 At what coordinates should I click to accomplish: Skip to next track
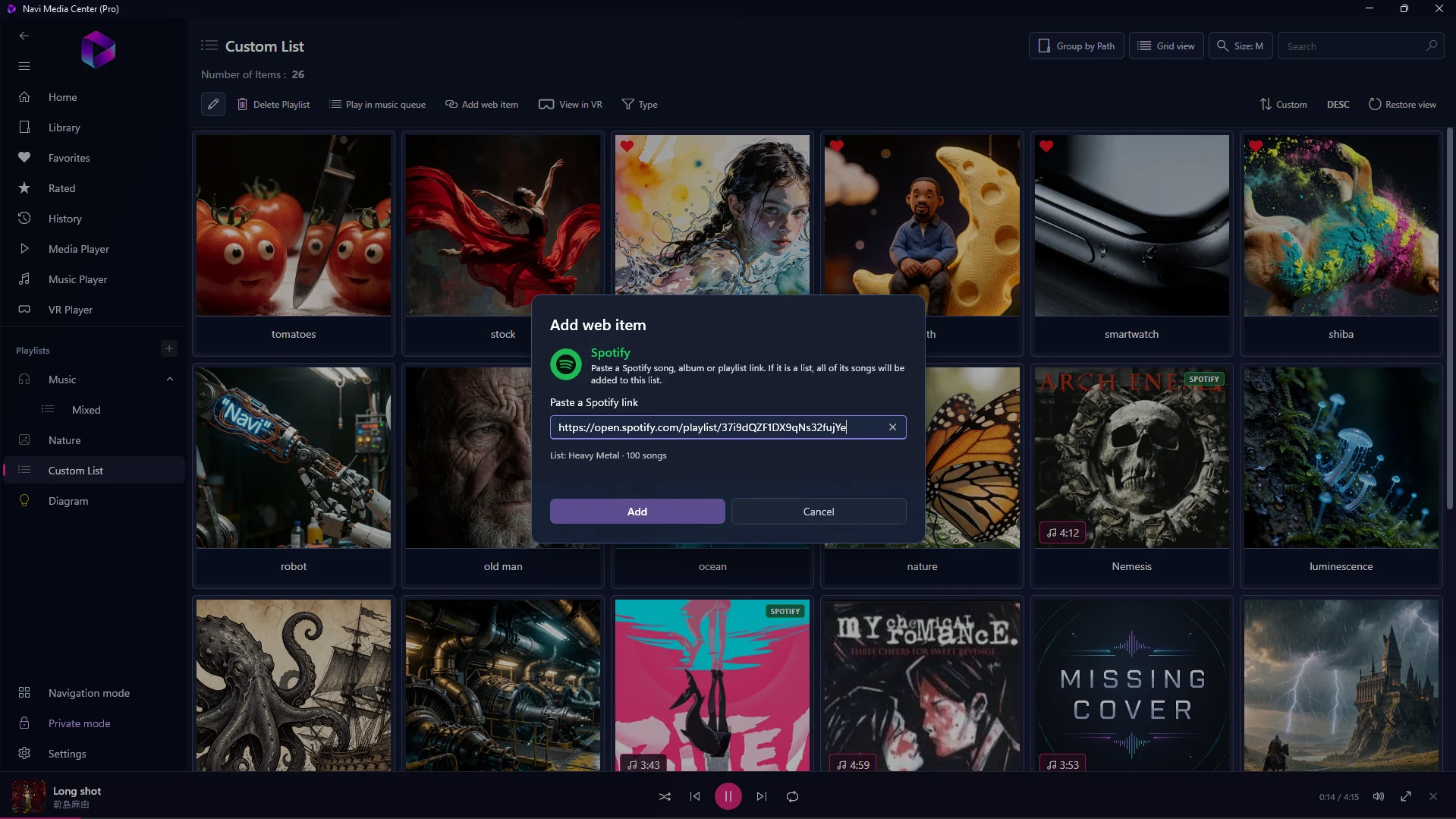pyautogui.click(x=761, y=796)
